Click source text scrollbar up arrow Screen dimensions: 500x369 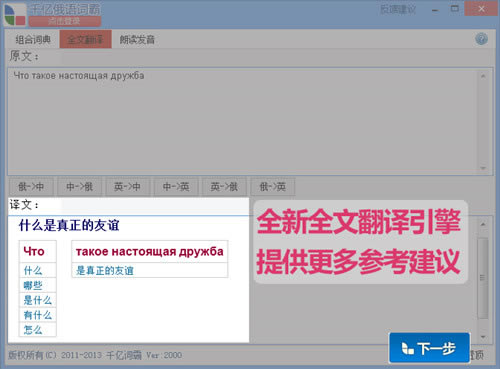(483, 76)
